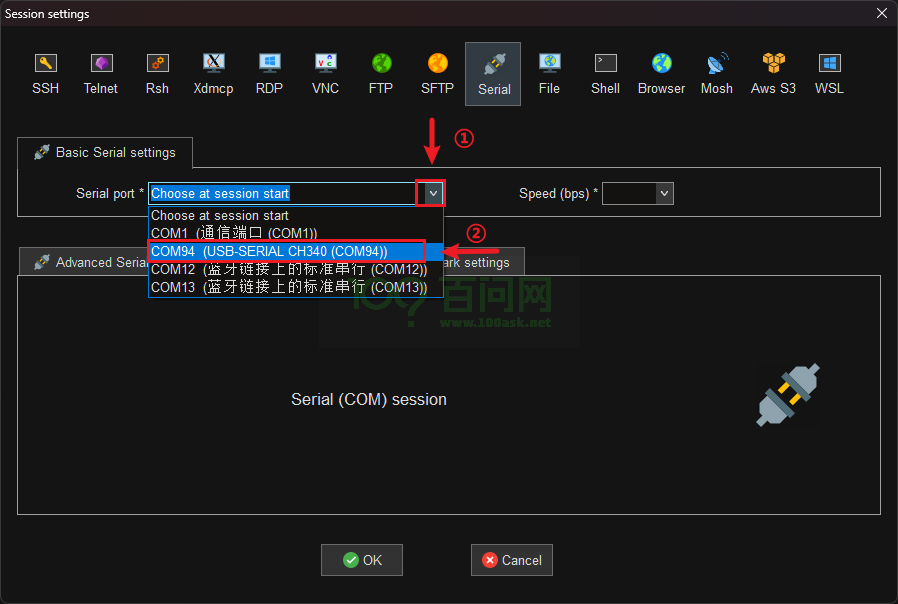Confirm with the OK button
Screen dimensions: 898x604
tap(362, 560)
